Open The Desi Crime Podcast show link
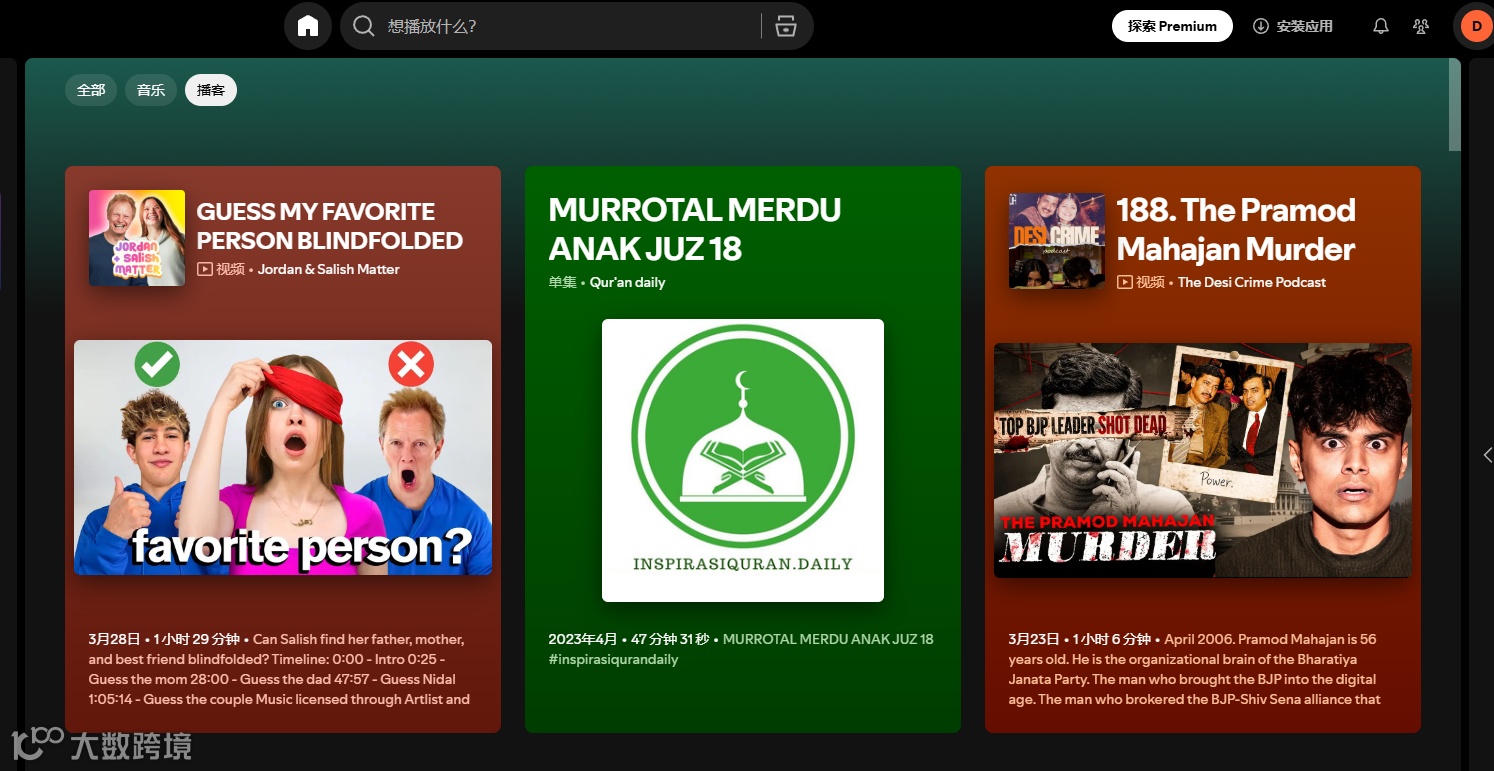1494x771 pixels. (x=1252, y=282)
